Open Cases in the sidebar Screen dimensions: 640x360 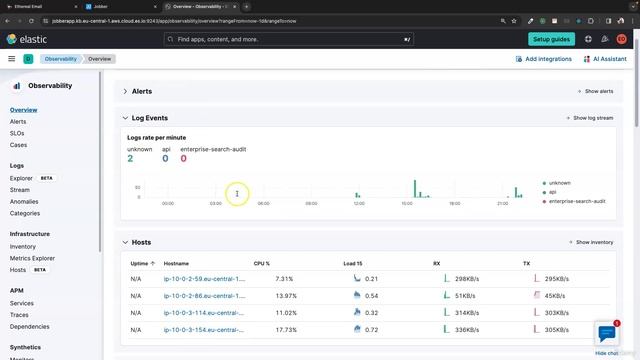click(x=18, y=145)
